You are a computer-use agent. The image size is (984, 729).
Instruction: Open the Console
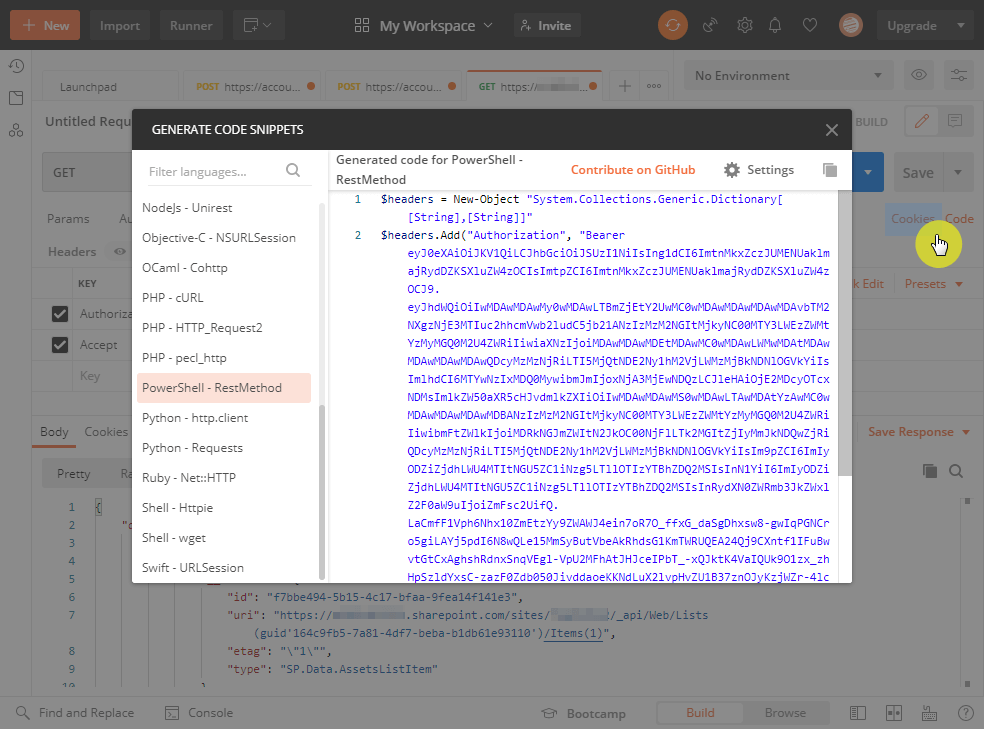click(198, 713)
